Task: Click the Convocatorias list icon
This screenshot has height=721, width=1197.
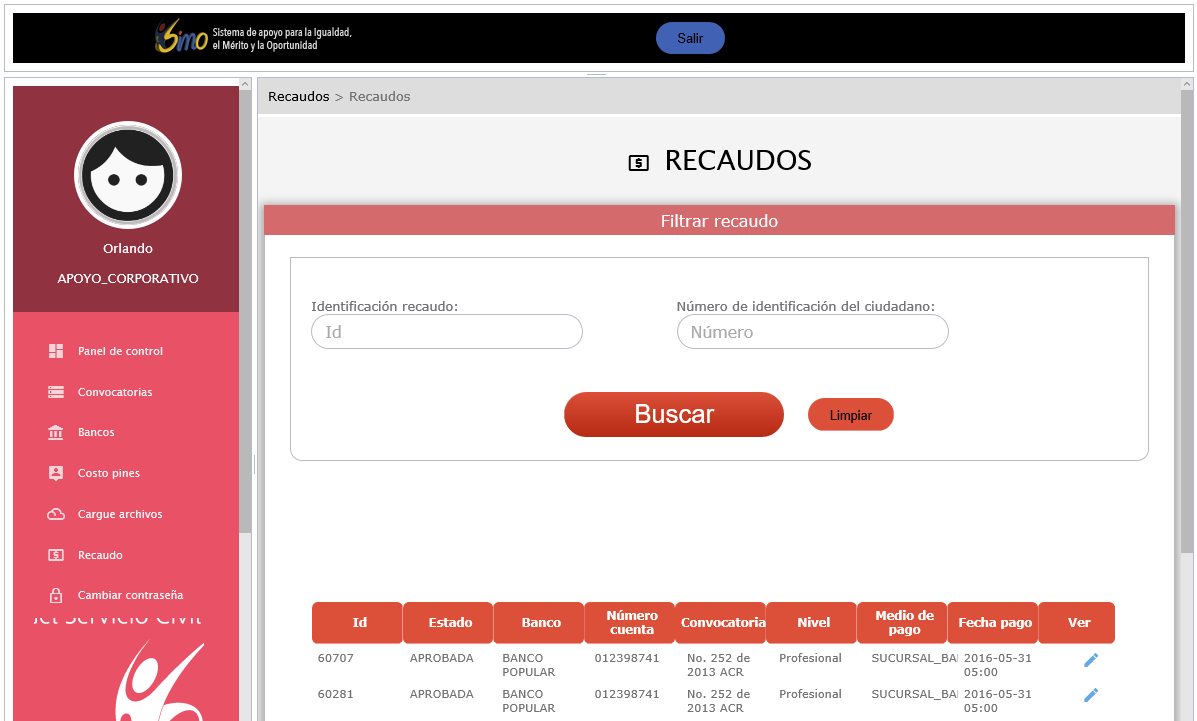Action: click(56, 392)
